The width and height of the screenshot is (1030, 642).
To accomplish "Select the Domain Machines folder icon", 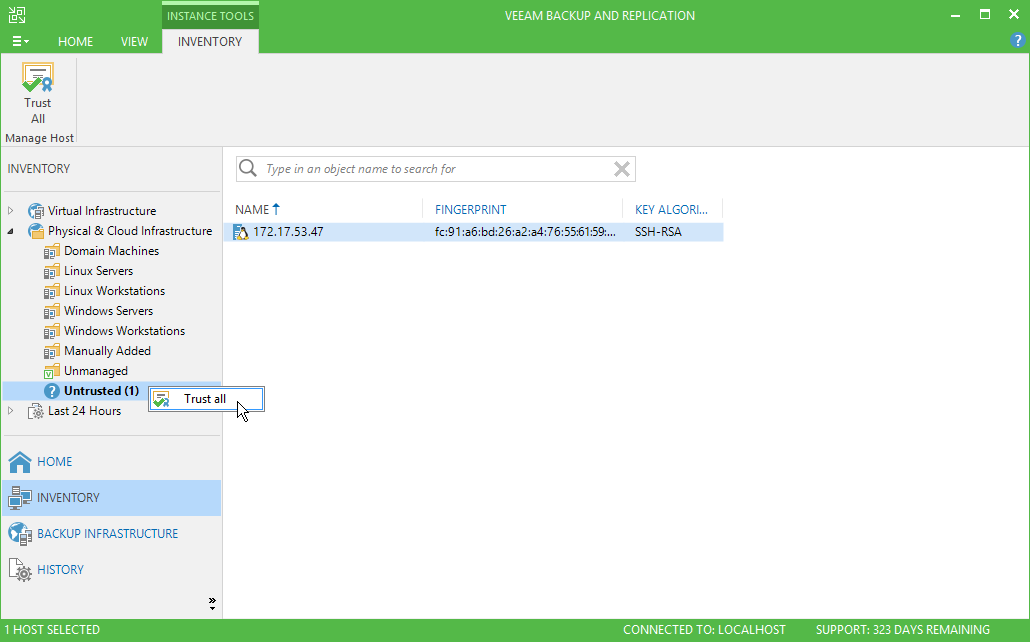I will [x=52, y=251].
